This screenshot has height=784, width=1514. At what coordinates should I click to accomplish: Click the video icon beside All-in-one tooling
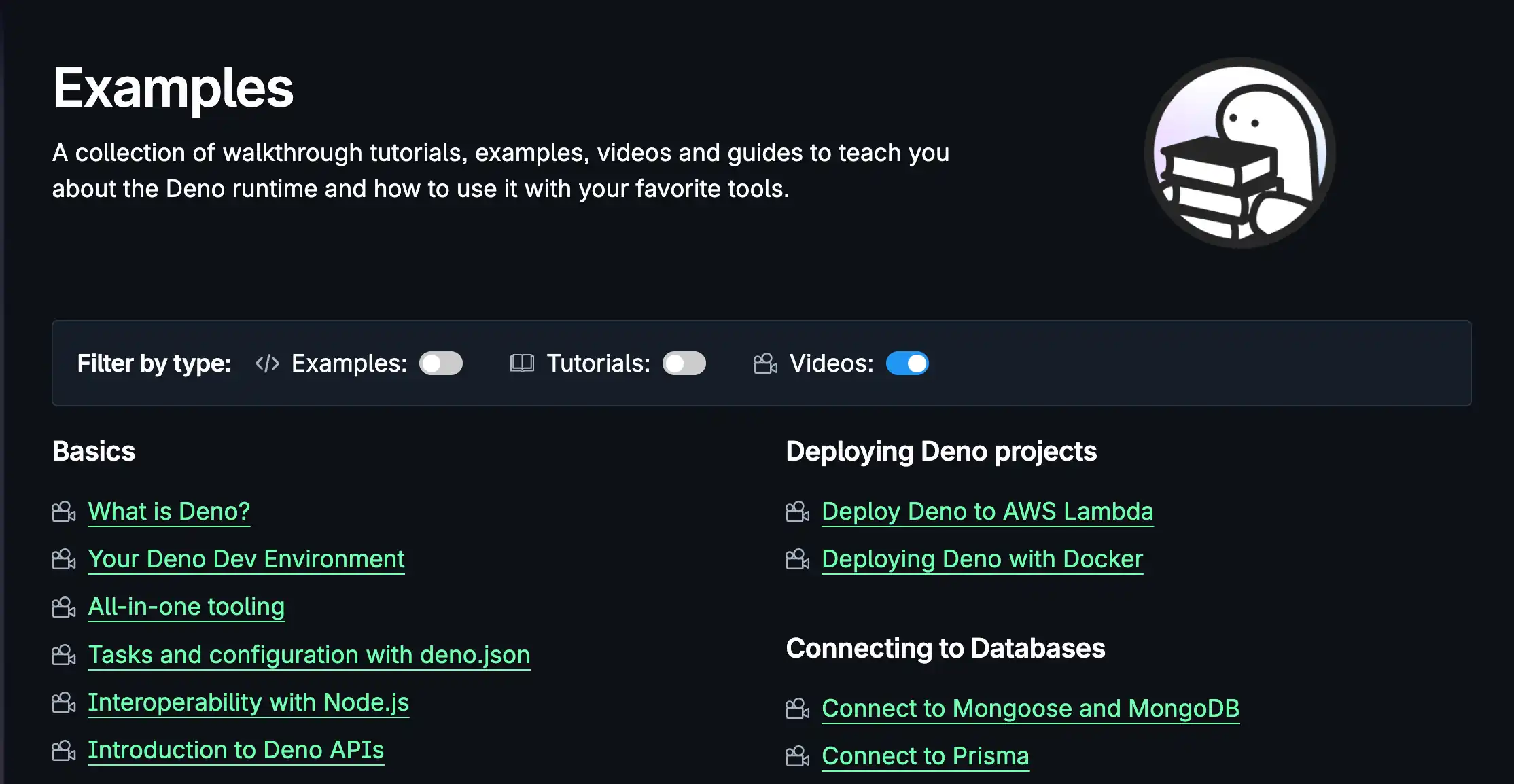click(x=63, y=607)
